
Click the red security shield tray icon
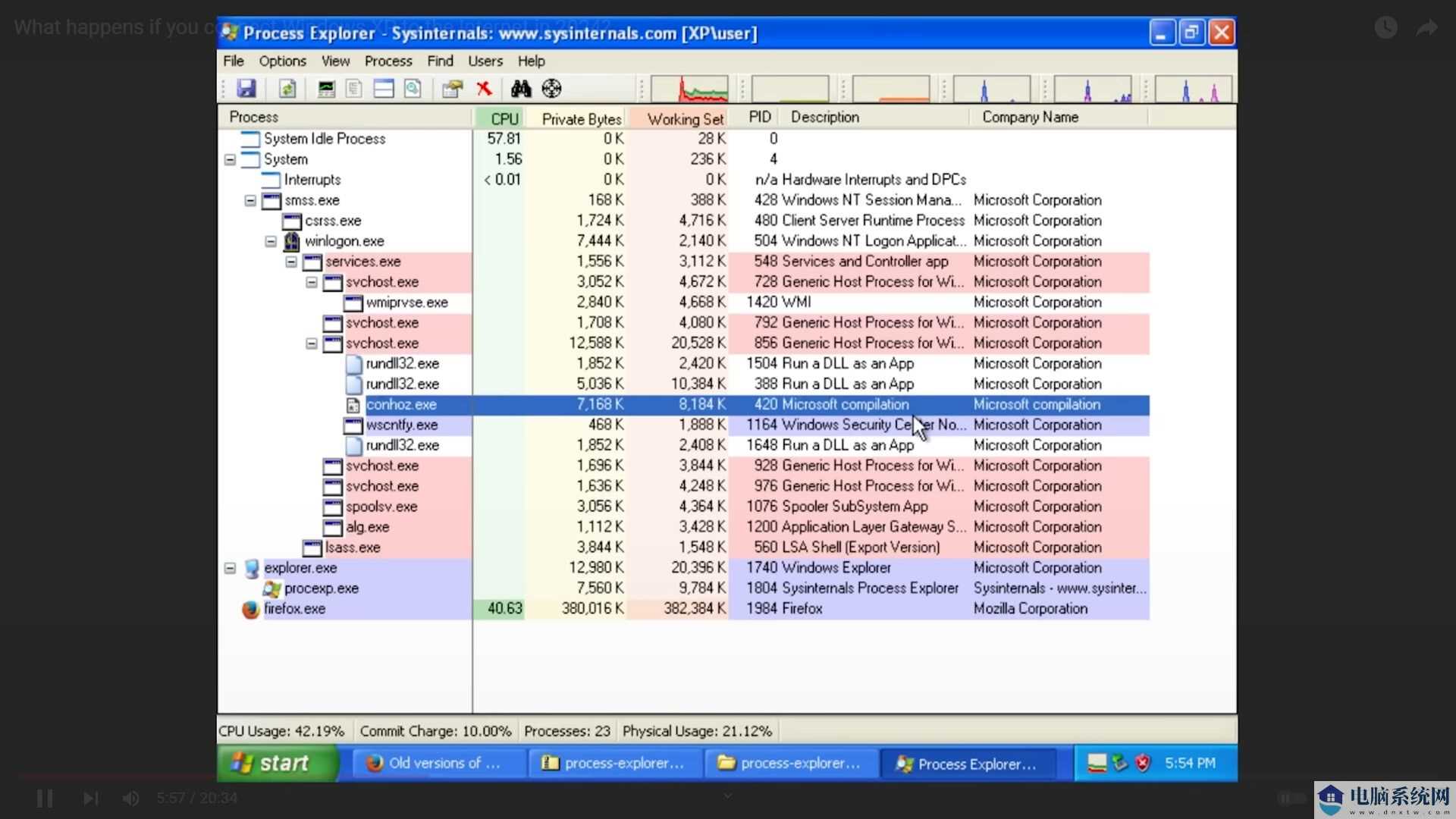click(x=1143, y=763)
